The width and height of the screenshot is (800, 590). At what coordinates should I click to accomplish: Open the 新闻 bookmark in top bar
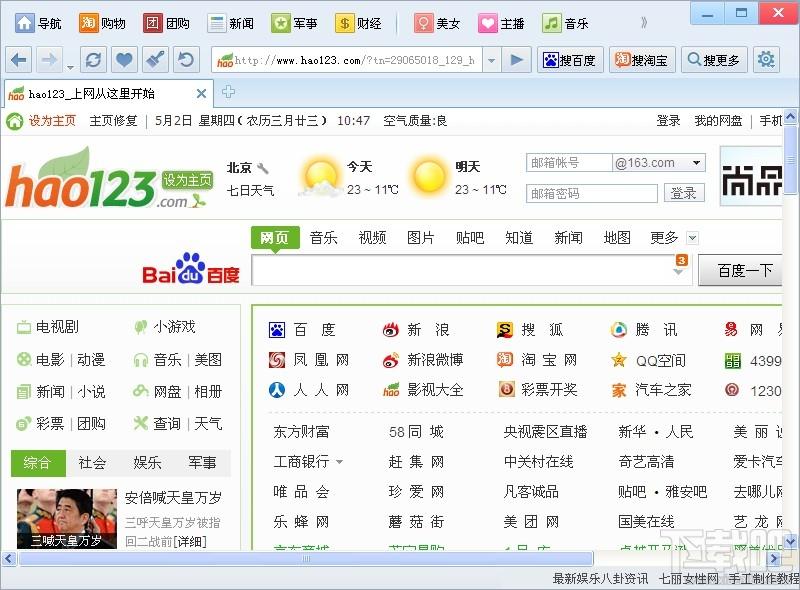231,23
